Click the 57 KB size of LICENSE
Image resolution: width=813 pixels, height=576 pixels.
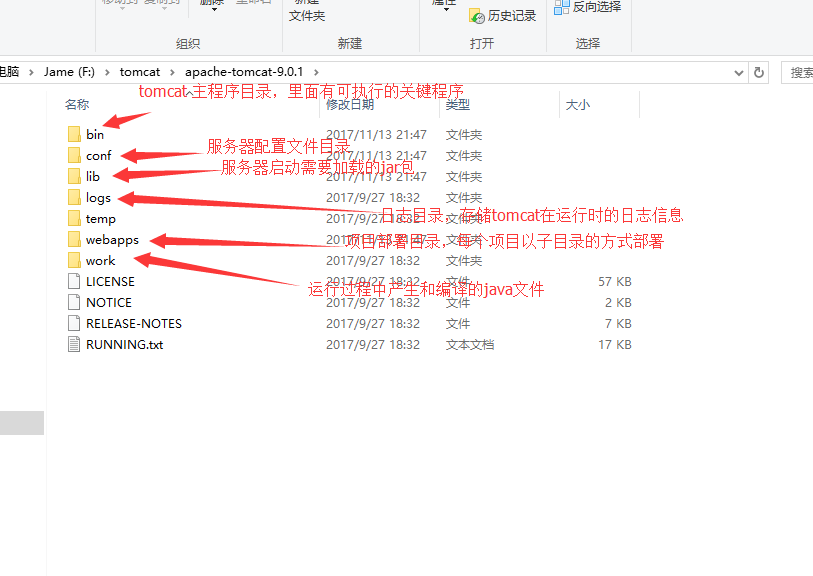[x=615, y=282]
